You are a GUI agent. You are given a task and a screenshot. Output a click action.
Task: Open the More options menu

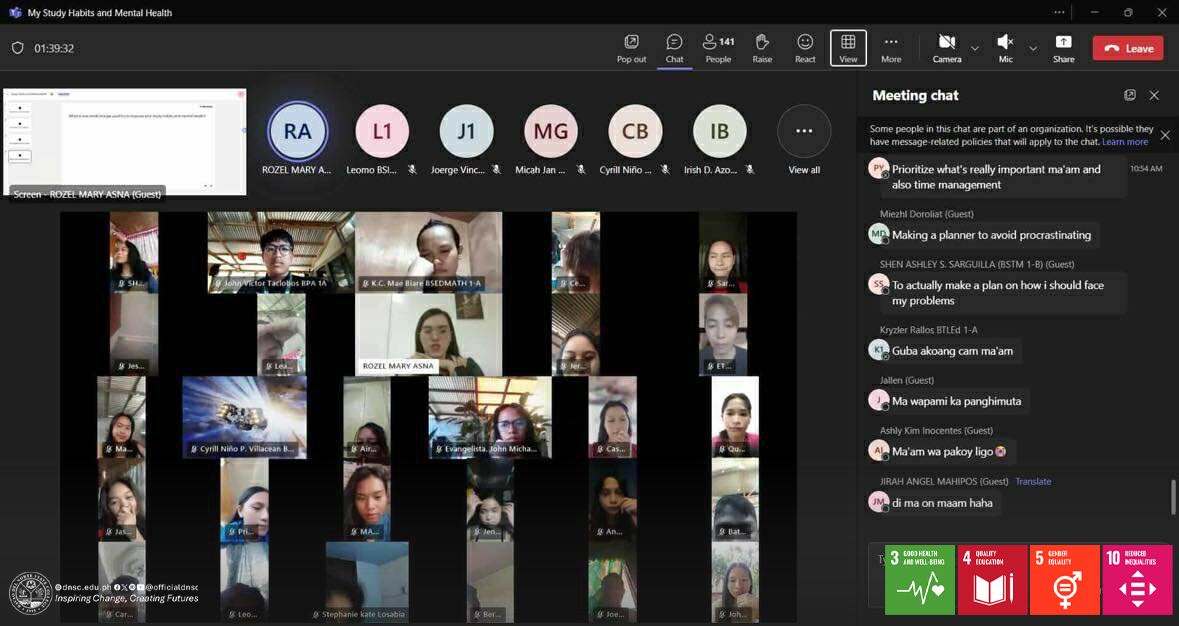[x=891, y=47]
